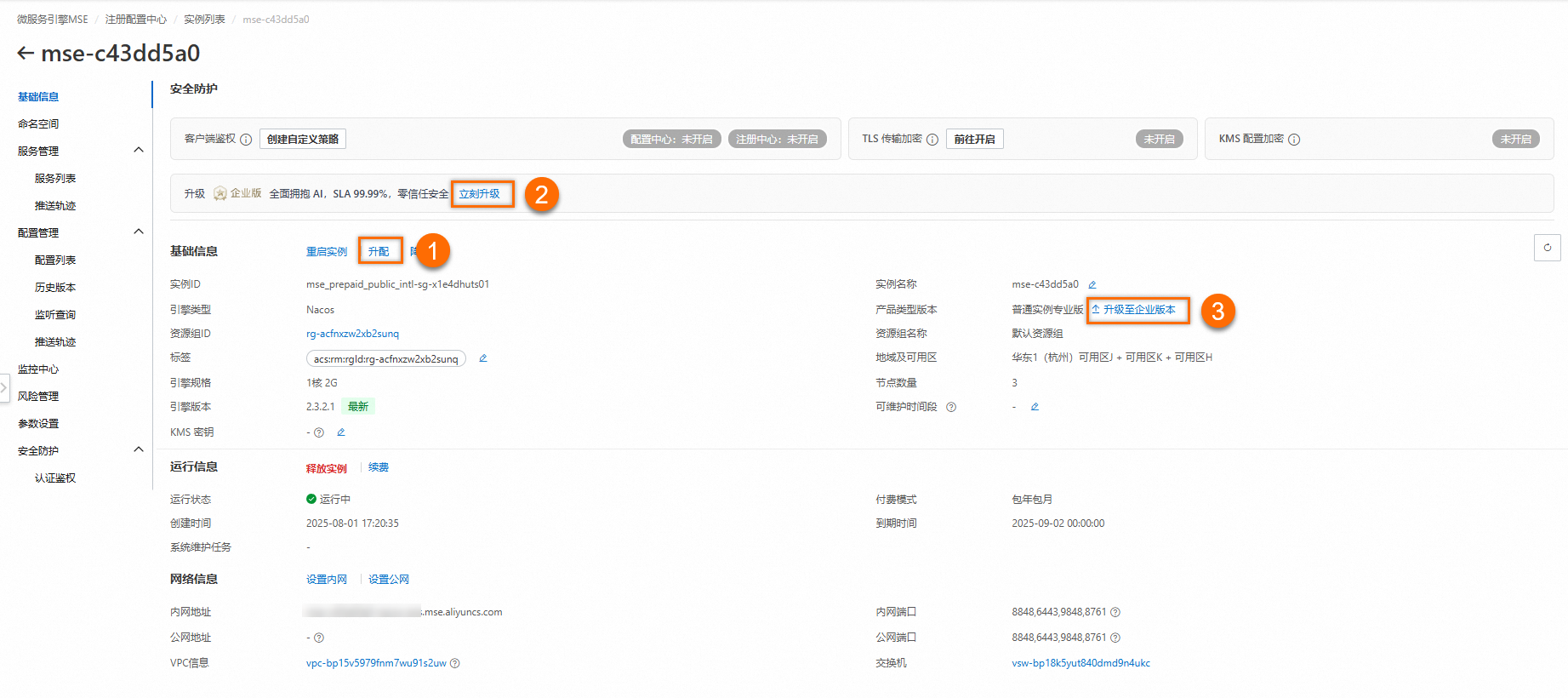
Task: Open info tooltip for TLS 传输加密
Action: coord(932,140)
